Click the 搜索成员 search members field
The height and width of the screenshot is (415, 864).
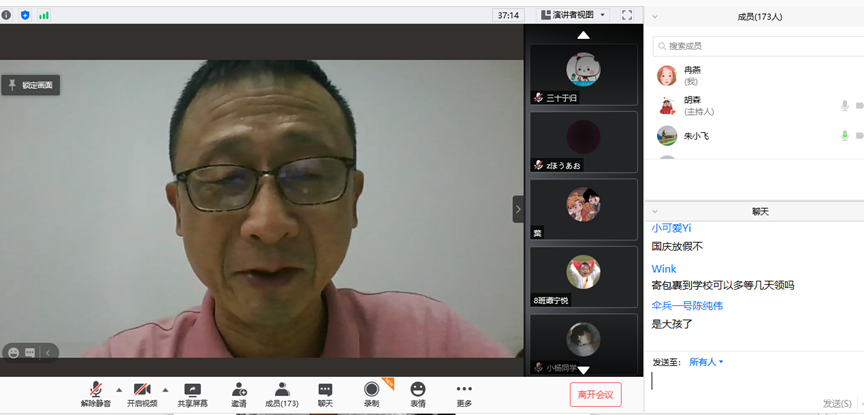[755, 46]
